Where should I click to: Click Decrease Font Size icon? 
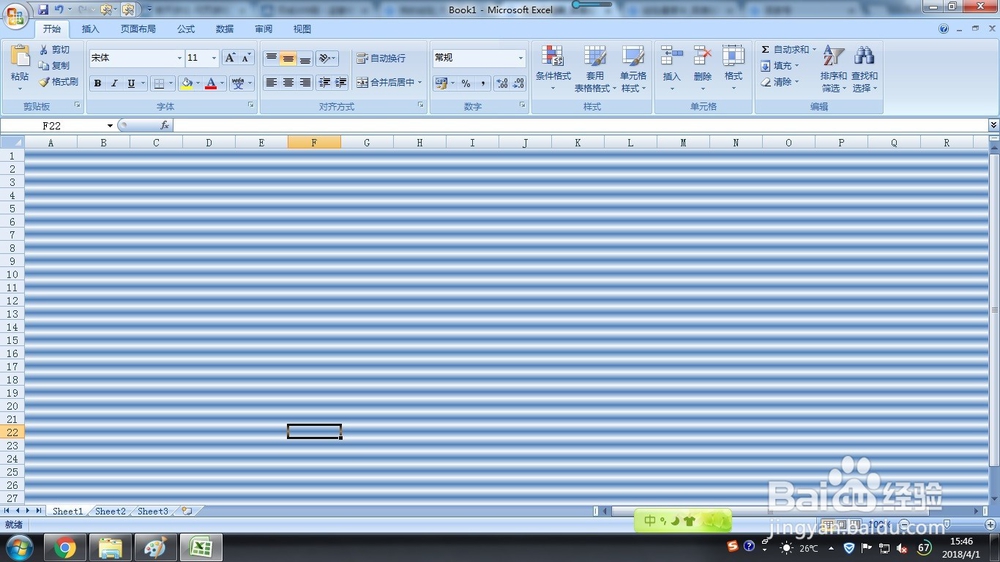(x=246, y=58)
